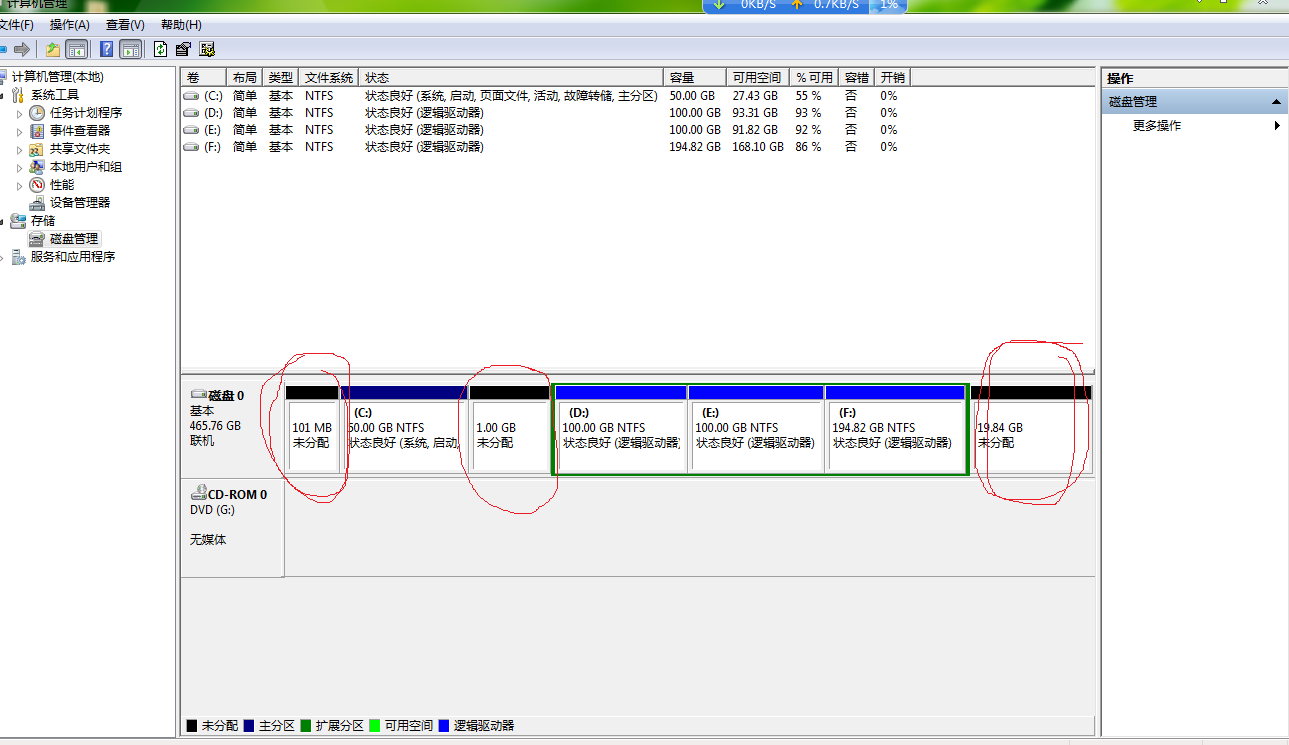Click the 系统工具 tools icon
The height and width of the screenshot is (745, 1289).
coord(18,95)
